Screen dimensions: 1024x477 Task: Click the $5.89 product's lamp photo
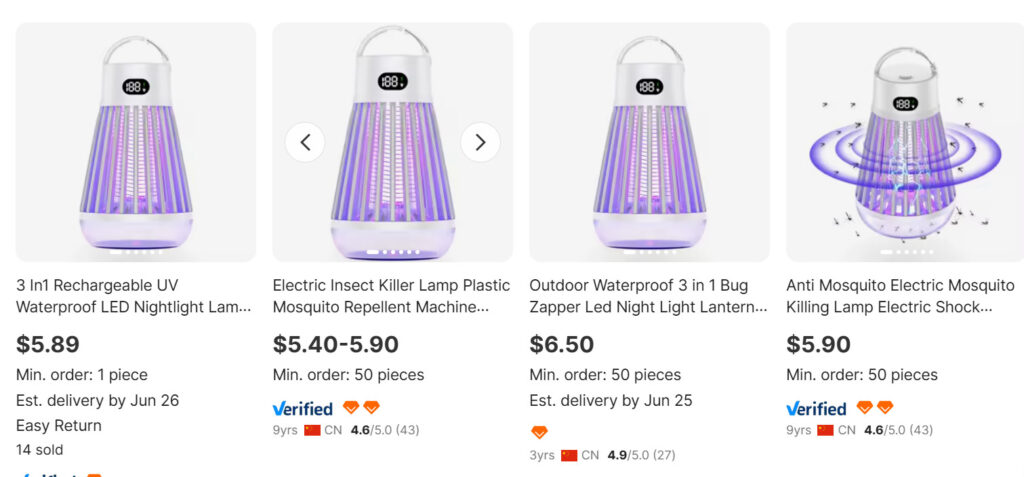point(136,142)
